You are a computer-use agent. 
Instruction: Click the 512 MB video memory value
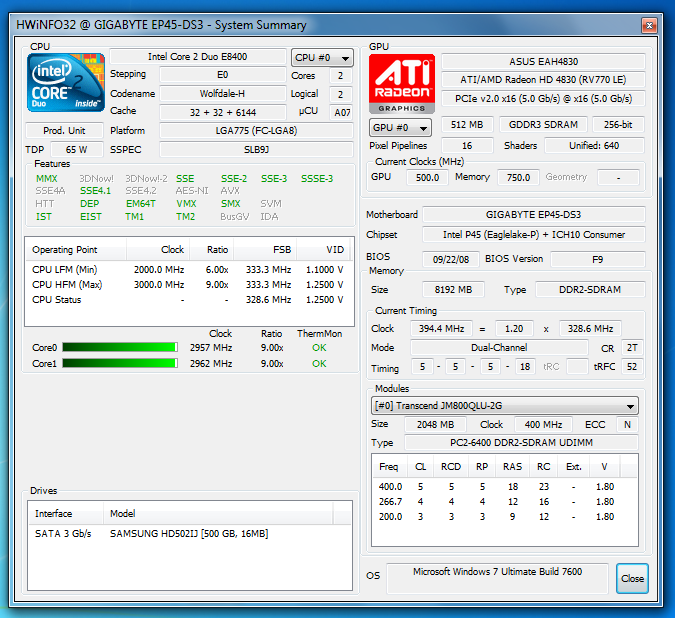point(467,125)
